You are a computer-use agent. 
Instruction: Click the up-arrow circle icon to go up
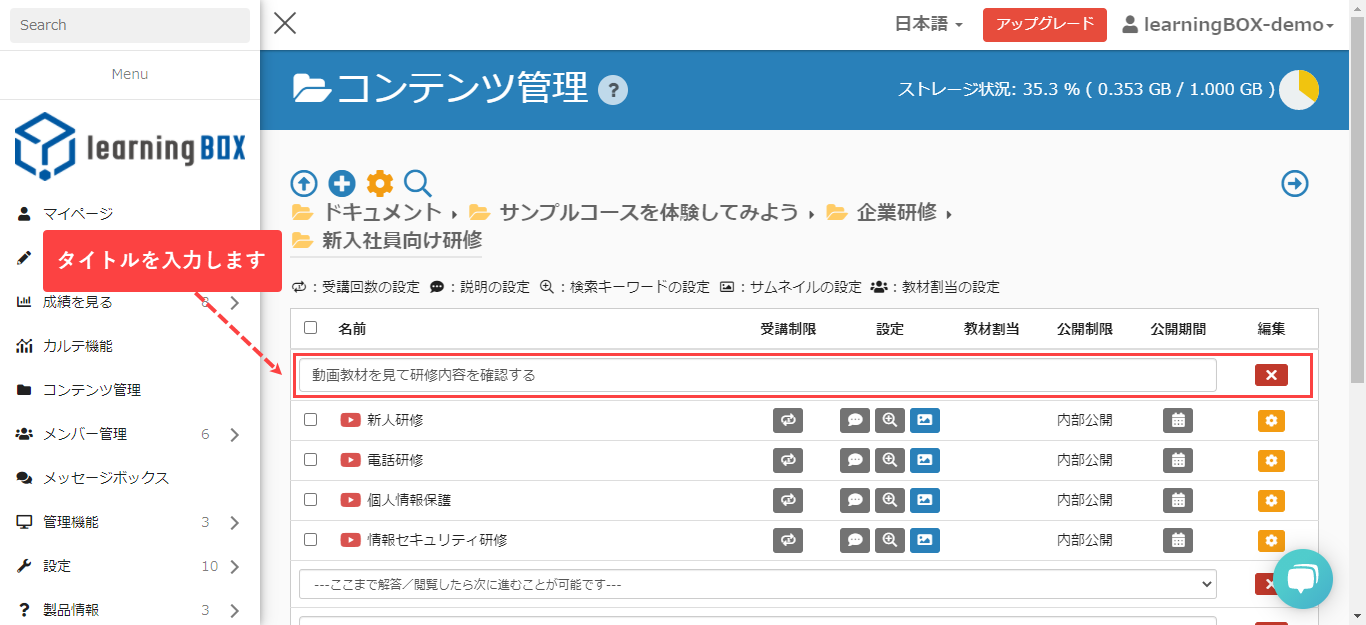pyautogui.click(x=304, y=184)
